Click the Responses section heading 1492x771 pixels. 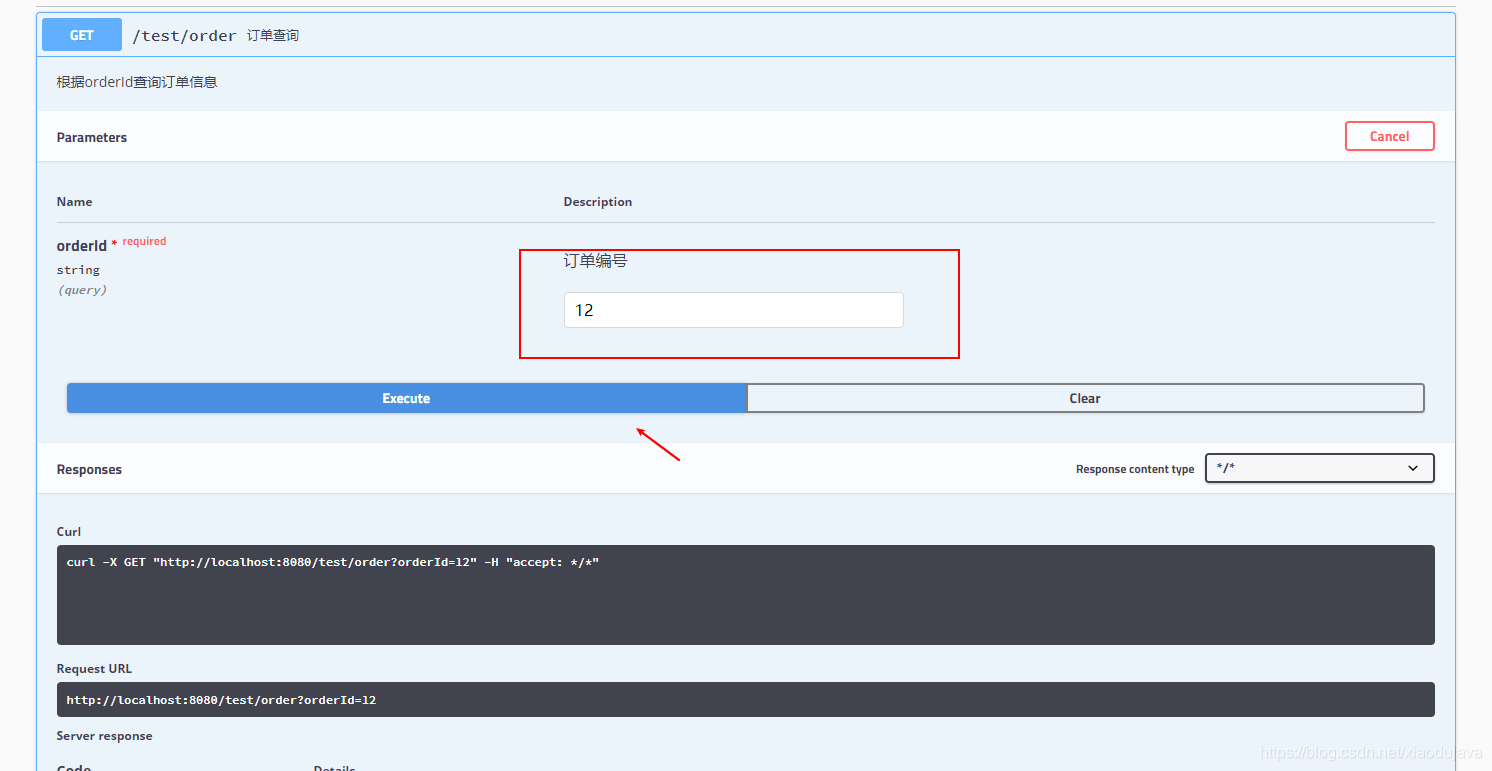point(89,469)
